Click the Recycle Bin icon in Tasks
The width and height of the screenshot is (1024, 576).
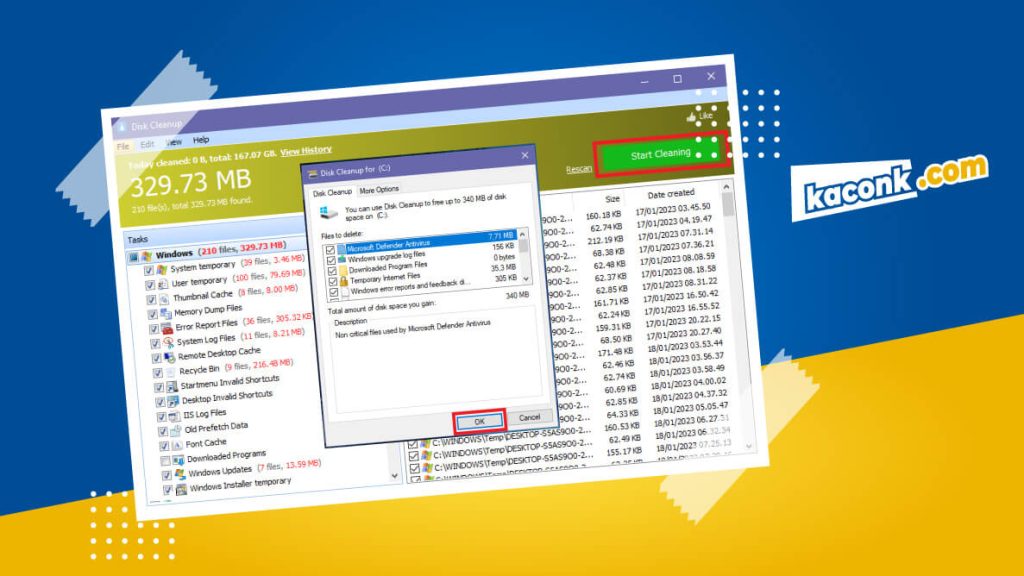[171, 372]
